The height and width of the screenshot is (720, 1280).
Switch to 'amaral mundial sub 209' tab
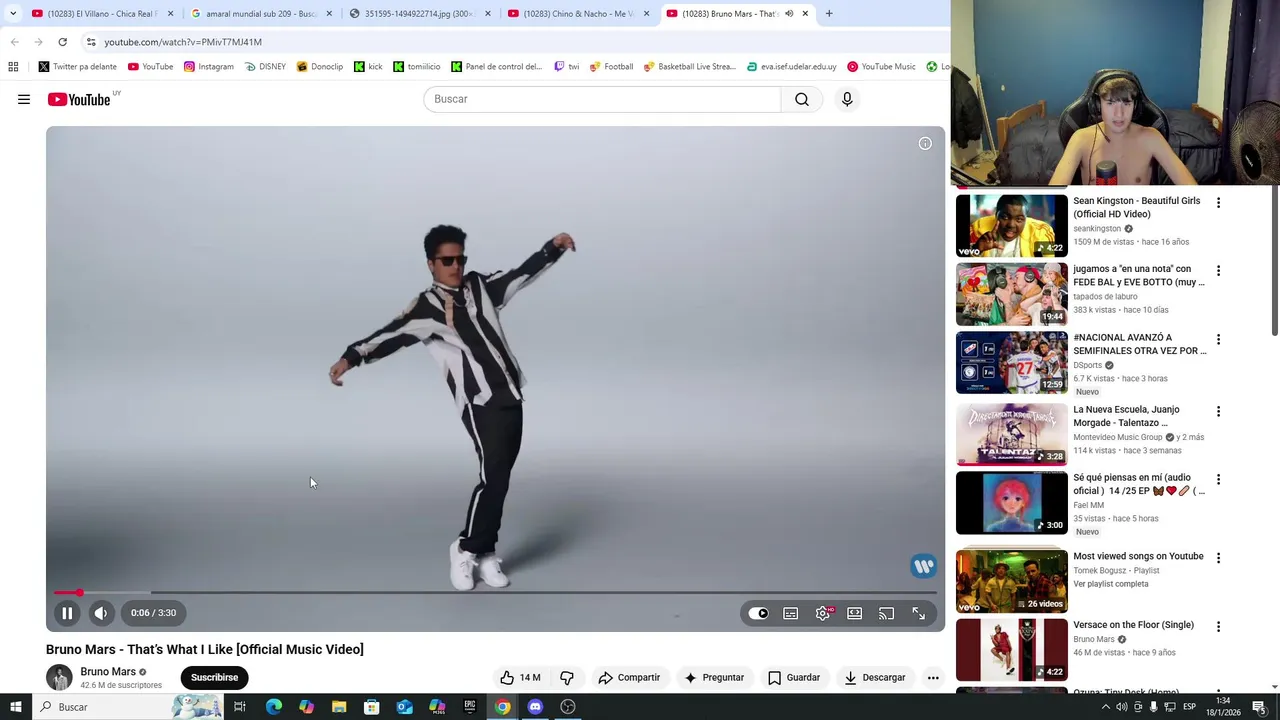pyautogui.click(x=261, y=14)
